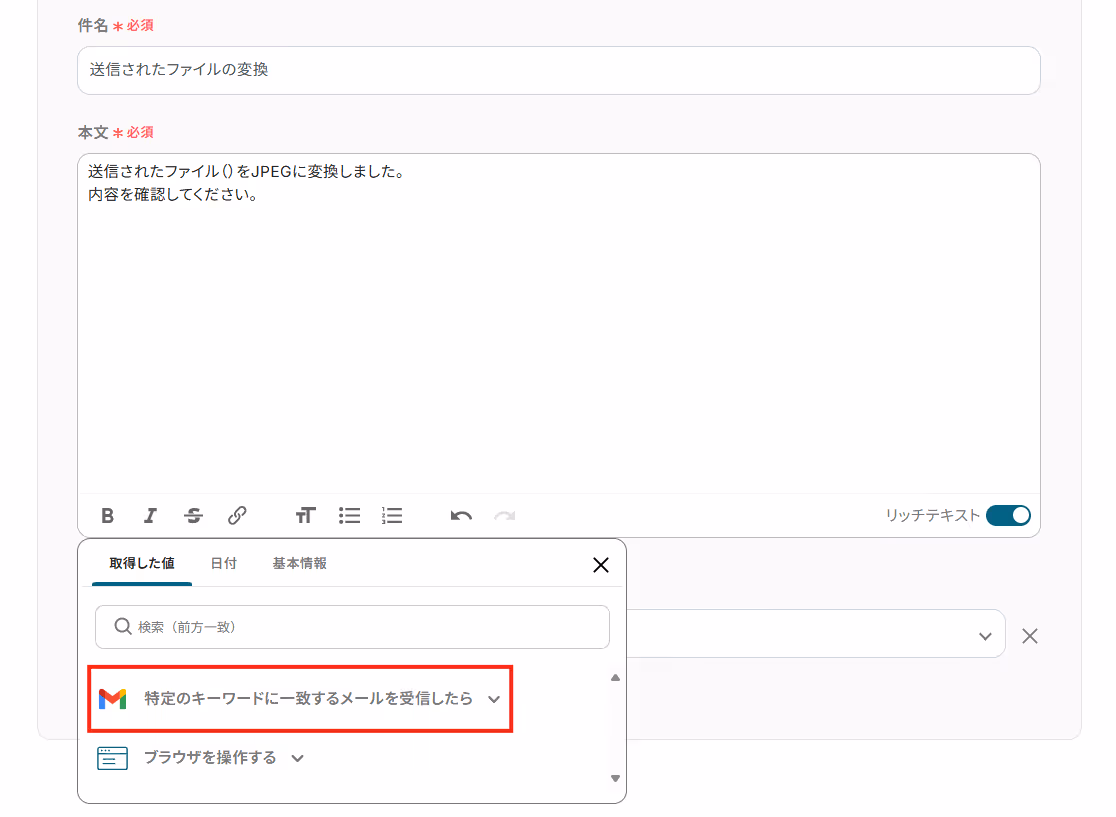
Task: Switch to the 日付 tab
Action: [223, 563]
